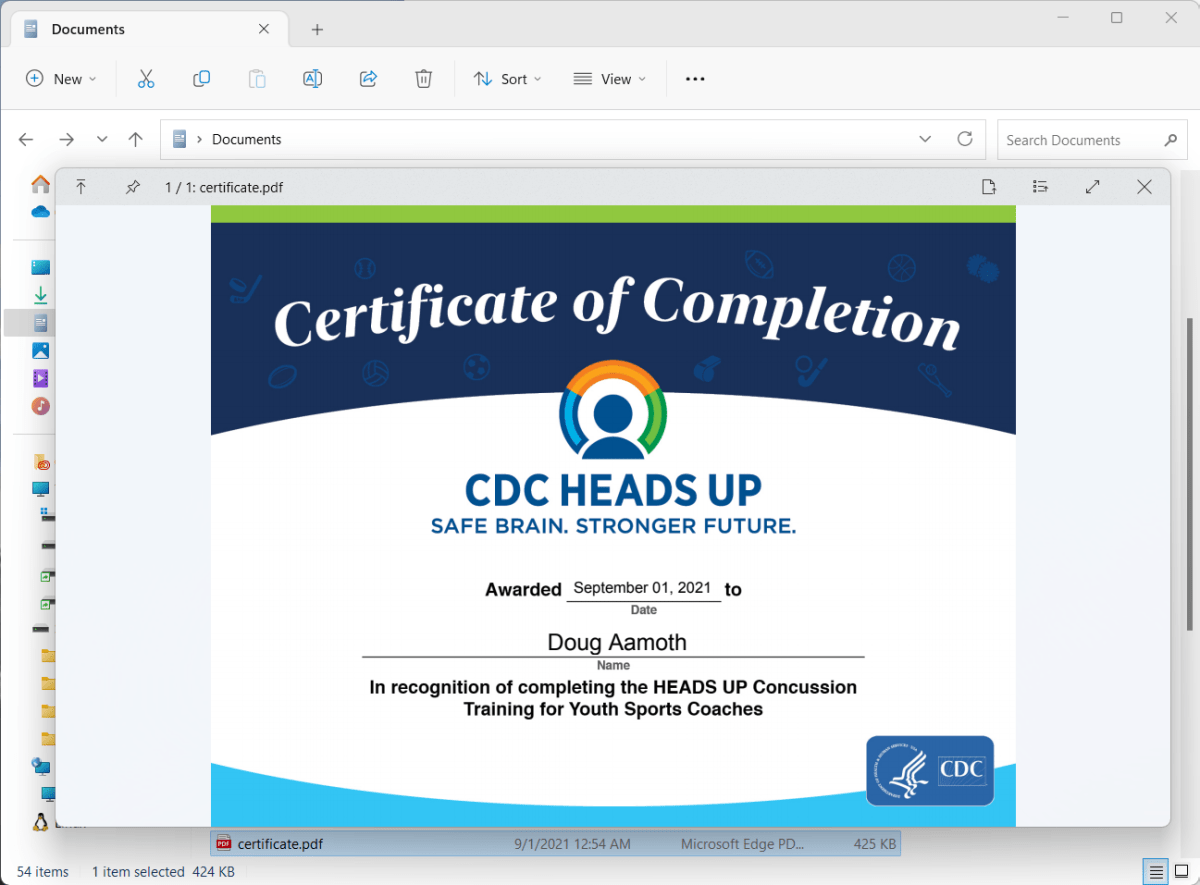1200x885 pixels.
Task: Click the '54 items' status text
Action: (43, 872)
